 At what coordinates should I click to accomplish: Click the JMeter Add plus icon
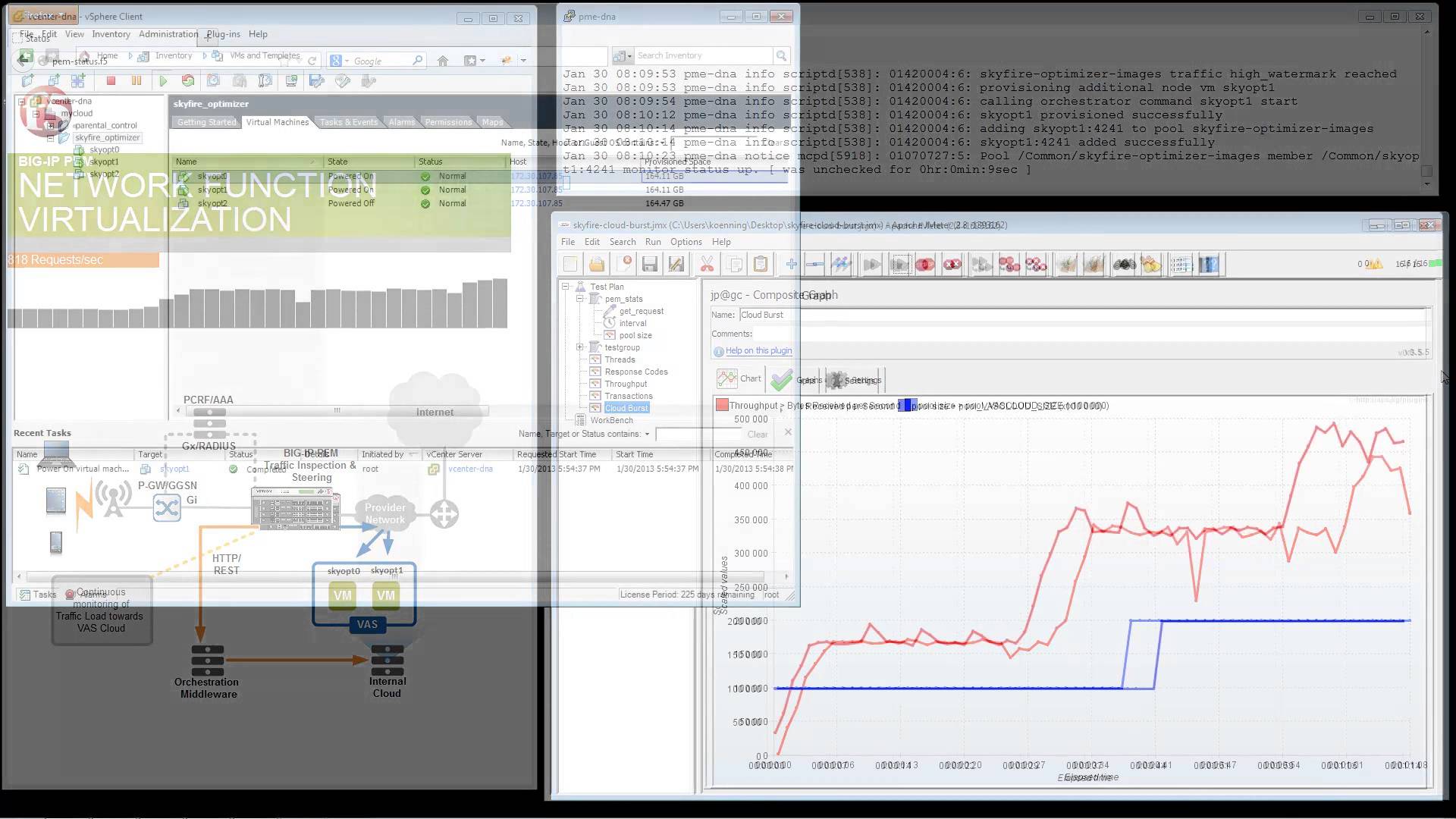click(x=791, y=264)
